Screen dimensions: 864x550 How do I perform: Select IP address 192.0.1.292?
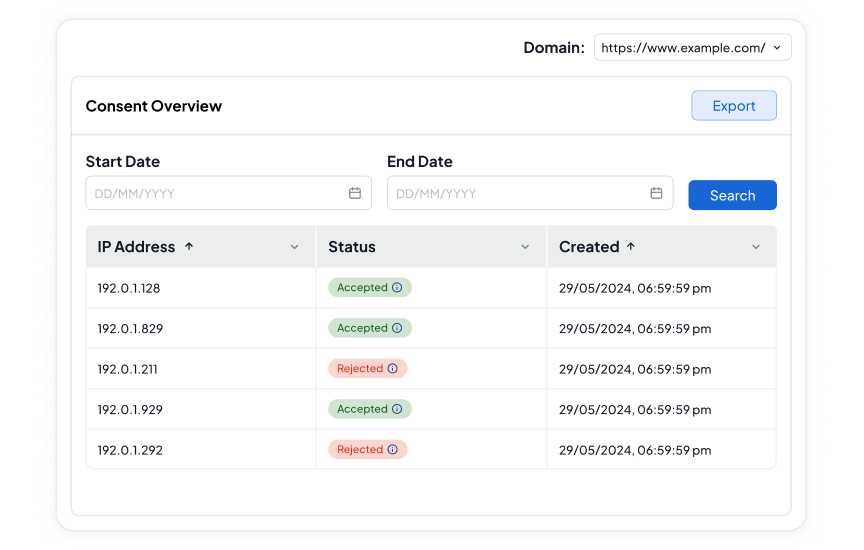click(x=131, y=450)
